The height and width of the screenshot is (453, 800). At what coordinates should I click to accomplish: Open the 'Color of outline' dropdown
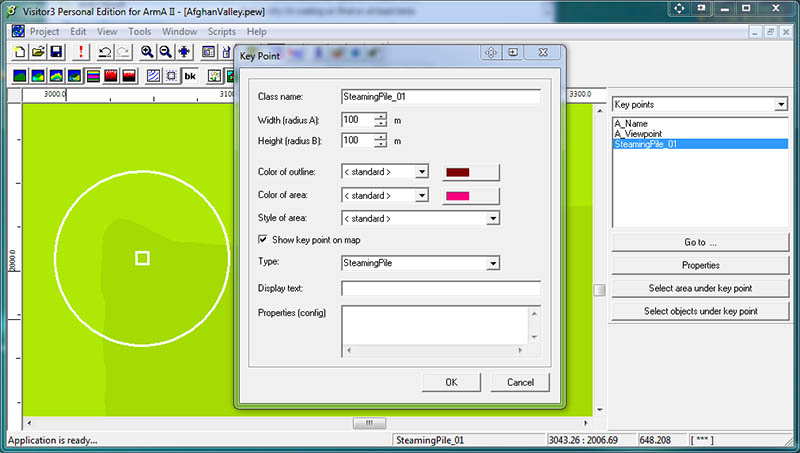422,172
